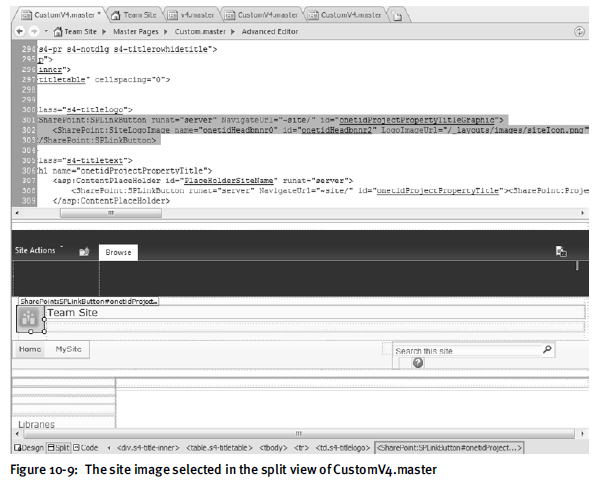Select div.s4-title-inner tag breadcrumb
This screenshot has height=499, width=594.
148,448
